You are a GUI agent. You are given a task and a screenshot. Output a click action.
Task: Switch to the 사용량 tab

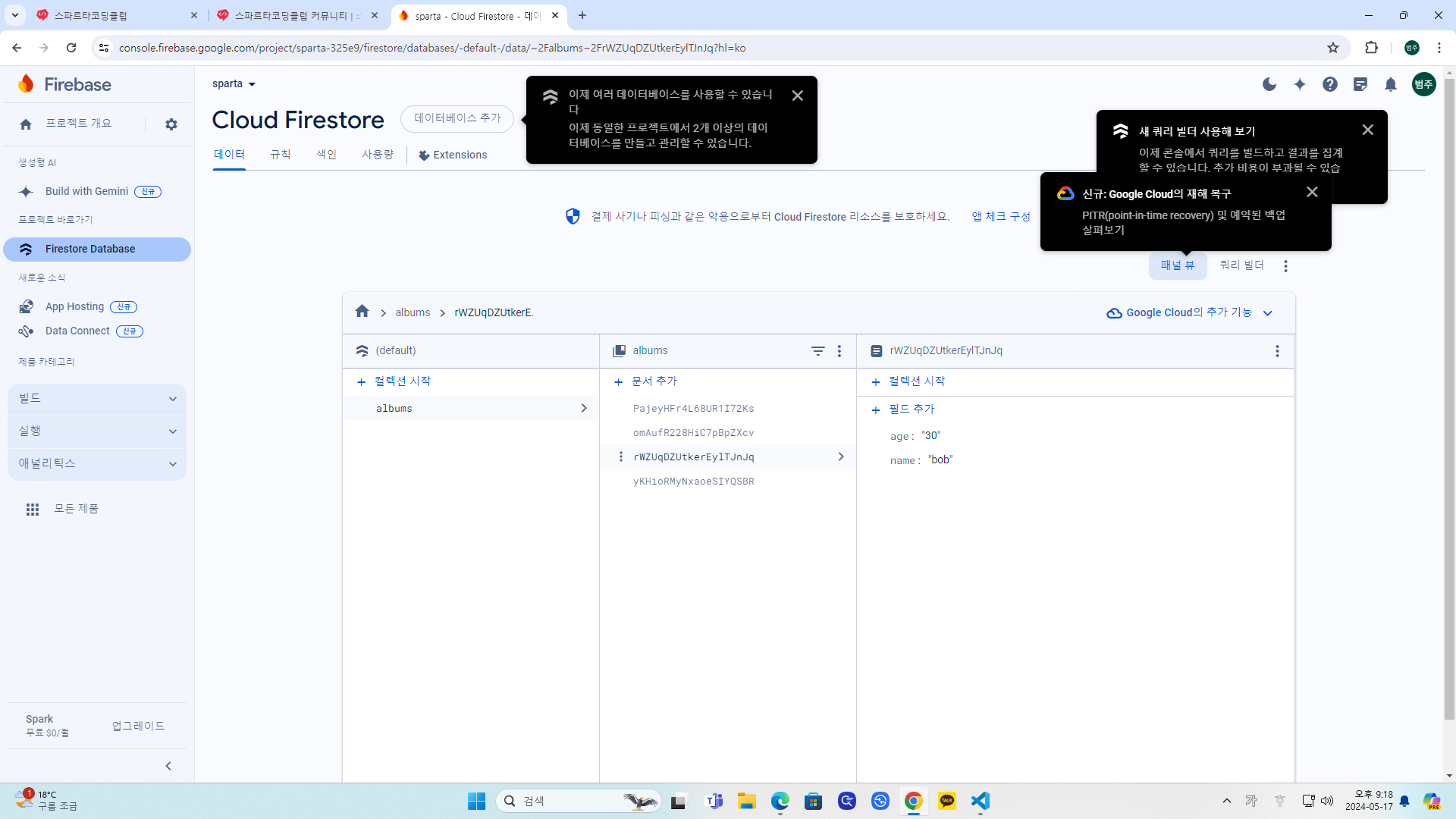point(378,155)
